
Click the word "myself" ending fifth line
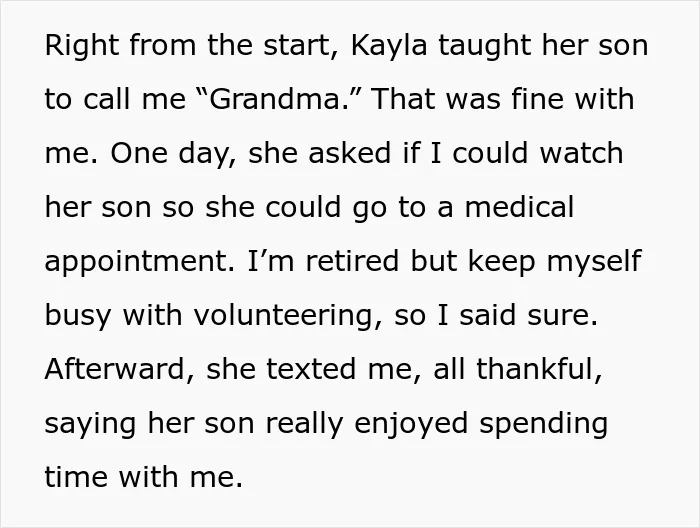coord(594,262)
